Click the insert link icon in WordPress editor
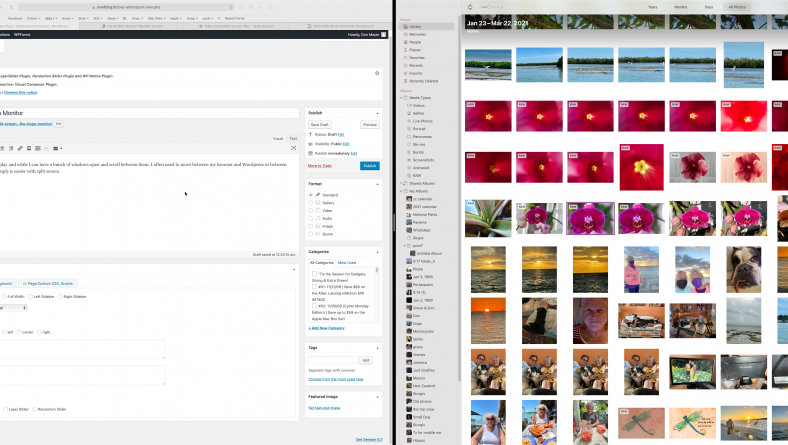 click(20, 148)
